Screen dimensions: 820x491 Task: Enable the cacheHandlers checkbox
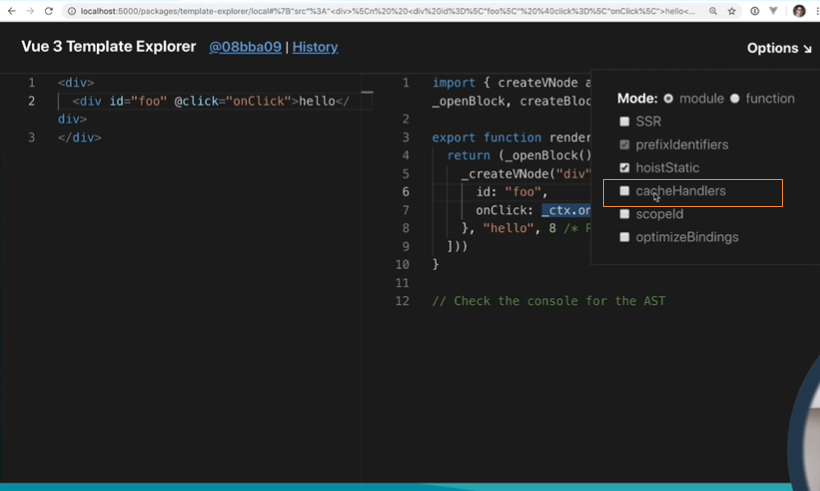(x=624, y=191)
